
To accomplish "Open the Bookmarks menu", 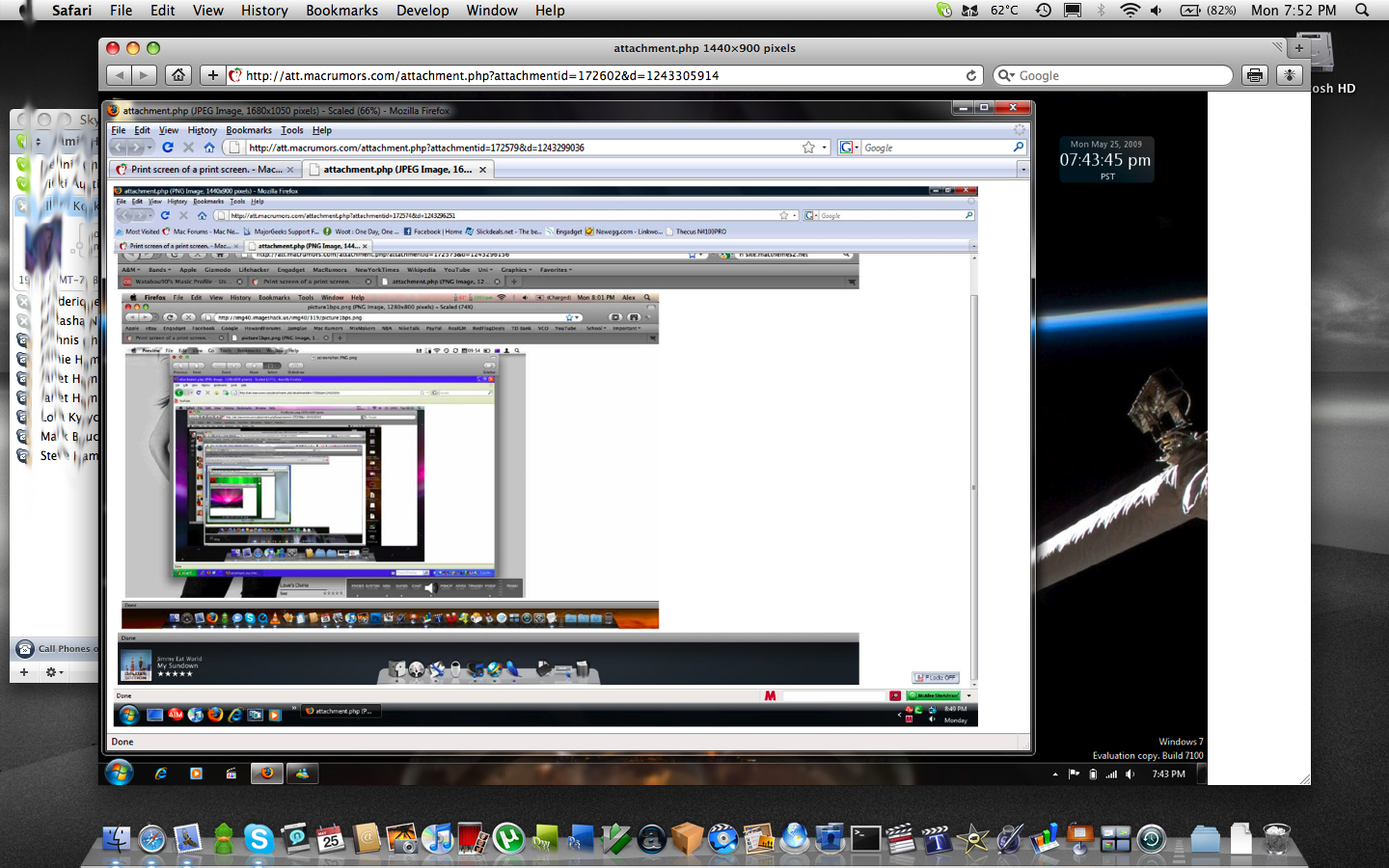I will (342, 11).
